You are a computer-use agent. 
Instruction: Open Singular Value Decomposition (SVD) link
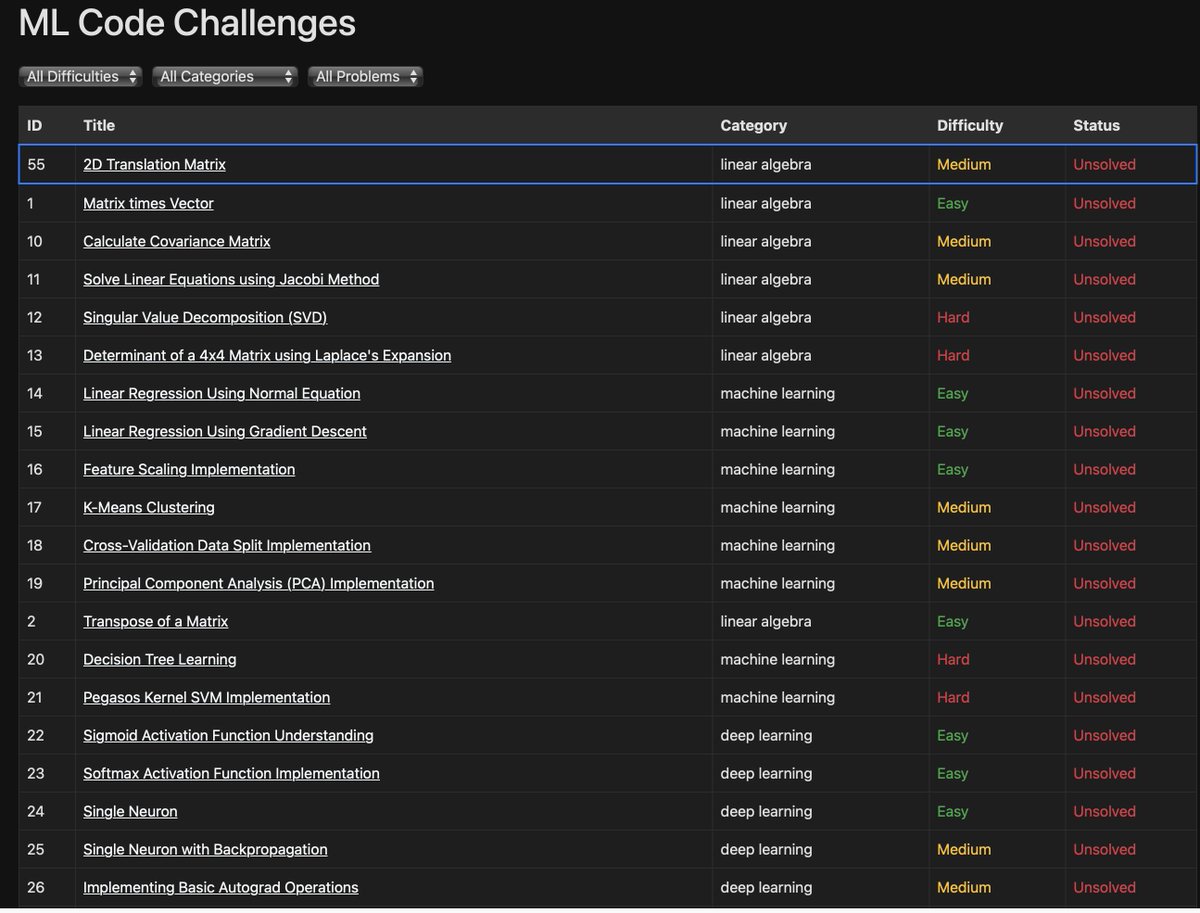(205, 317)
